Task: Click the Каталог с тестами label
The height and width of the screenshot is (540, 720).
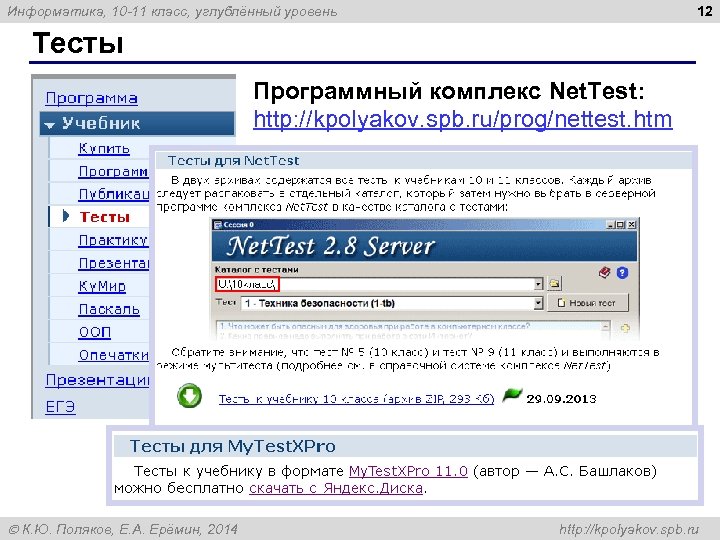Action: 256,270
